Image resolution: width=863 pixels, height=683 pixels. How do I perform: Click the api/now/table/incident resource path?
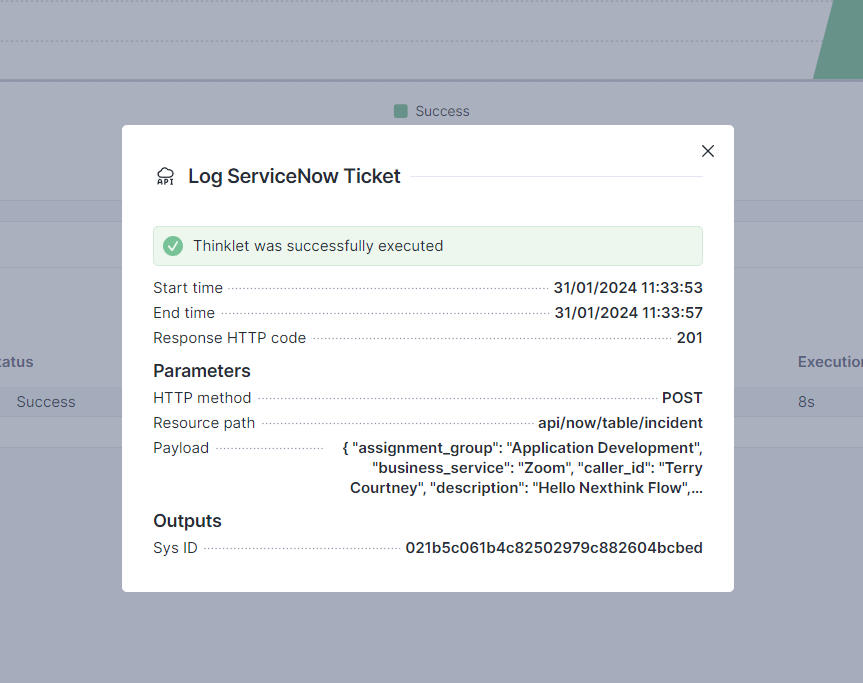click(620, 423)
